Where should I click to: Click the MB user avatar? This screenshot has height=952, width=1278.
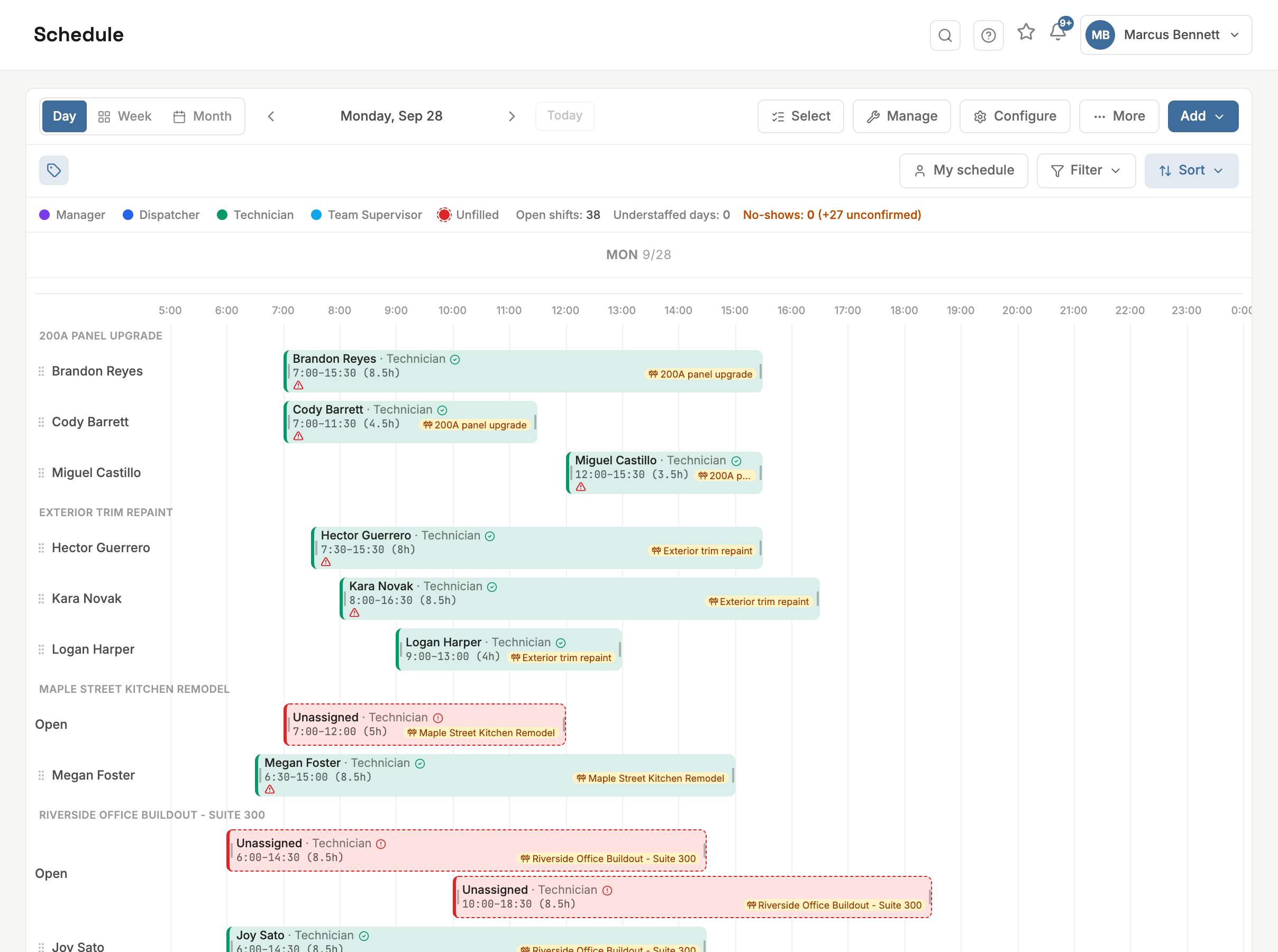coord(1100,35)
